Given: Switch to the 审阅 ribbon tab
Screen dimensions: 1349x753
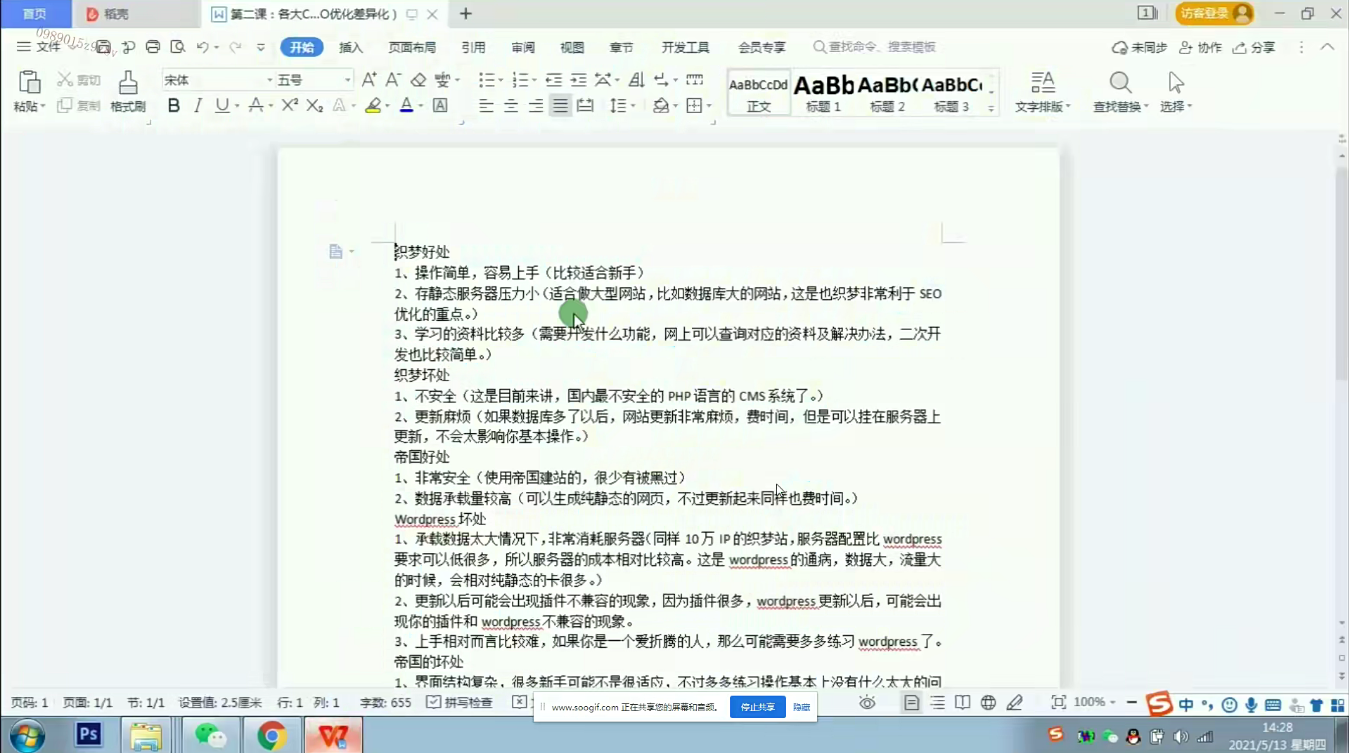Looking at the screenshot, I should (x=523, y=47).
